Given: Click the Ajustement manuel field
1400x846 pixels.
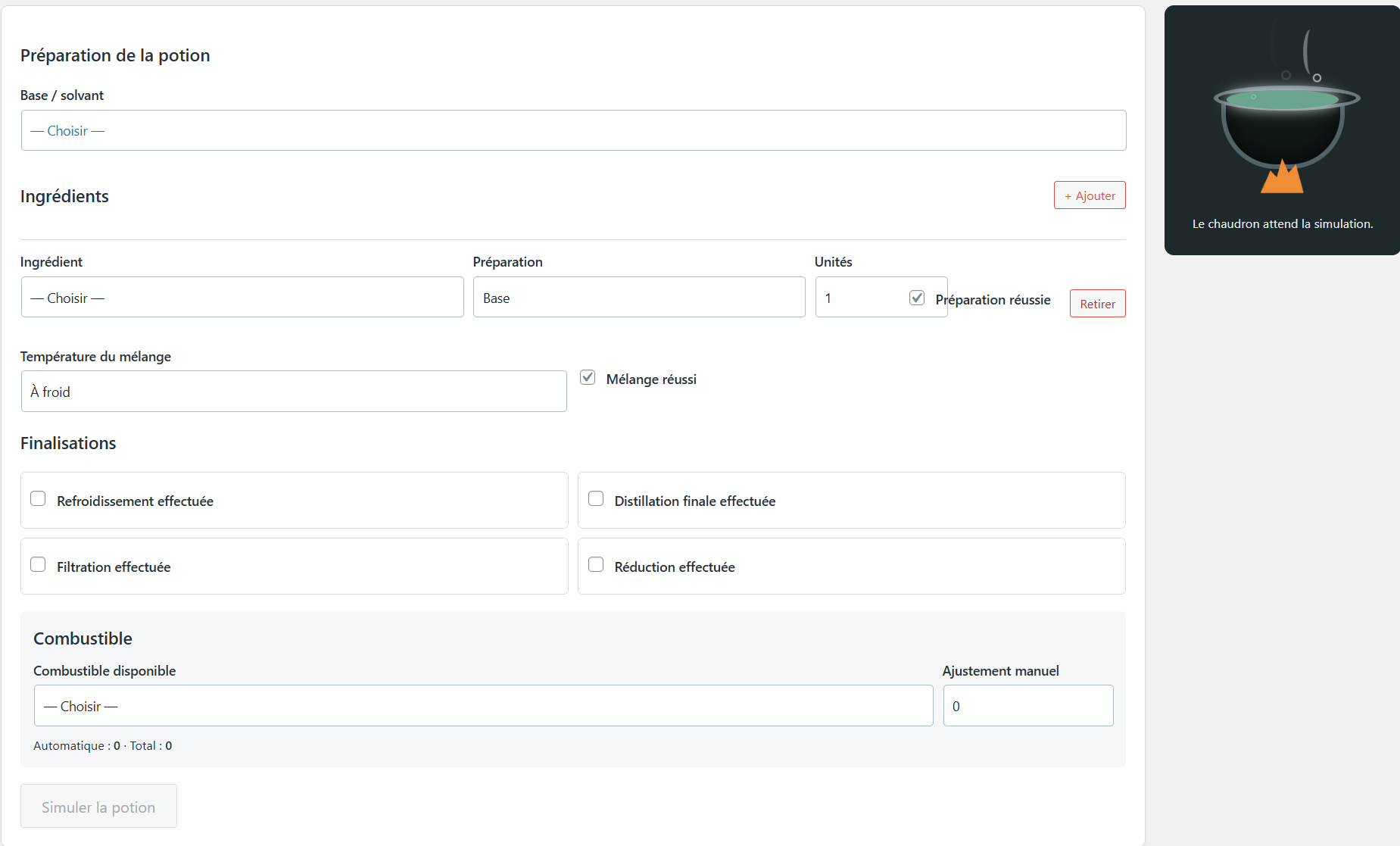Looking at the screenshot, I should (1028, 706).
